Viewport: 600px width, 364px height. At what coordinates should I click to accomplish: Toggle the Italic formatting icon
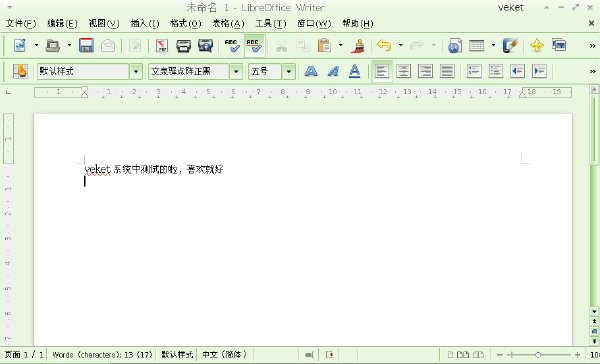pyautogui.click(x=333, y=71)
